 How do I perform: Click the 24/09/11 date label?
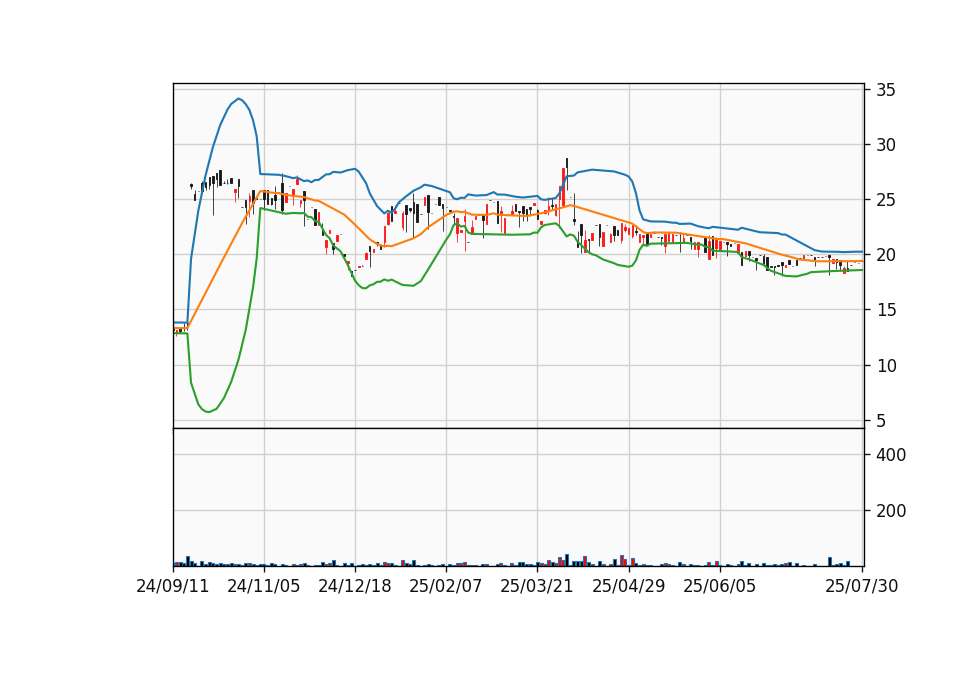(173, 586)
